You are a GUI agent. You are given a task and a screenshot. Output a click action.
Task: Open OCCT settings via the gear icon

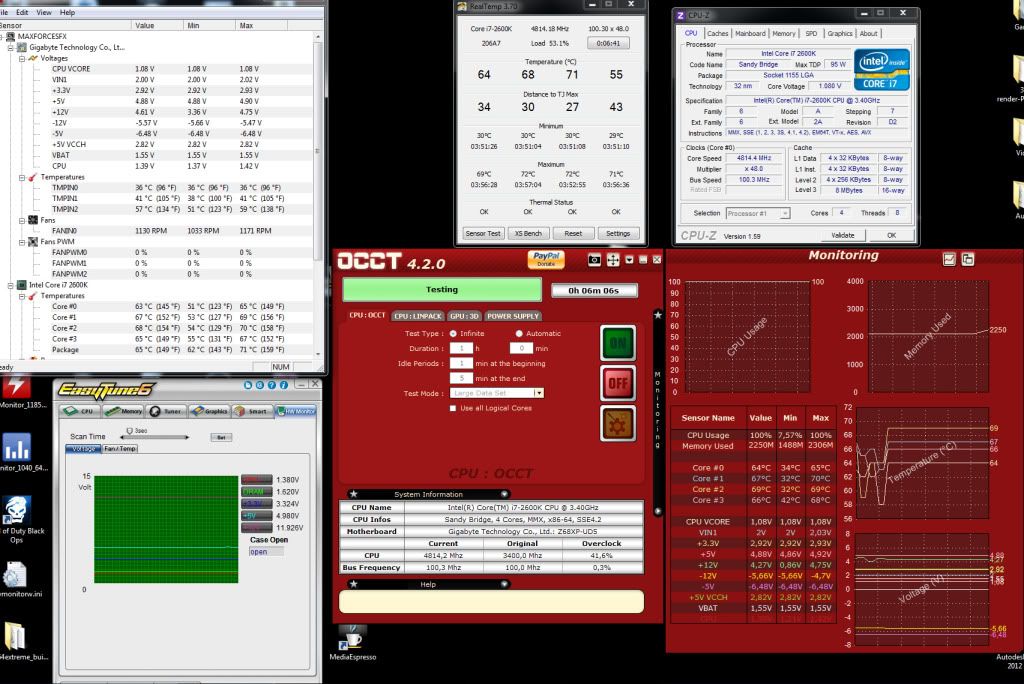617,423
